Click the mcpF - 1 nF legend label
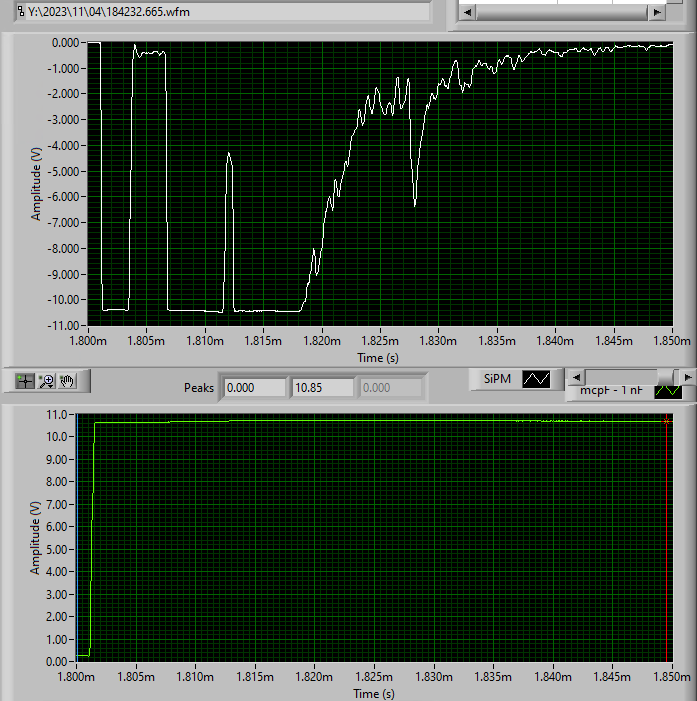This screenshot has width=697, height=701. 611,391
